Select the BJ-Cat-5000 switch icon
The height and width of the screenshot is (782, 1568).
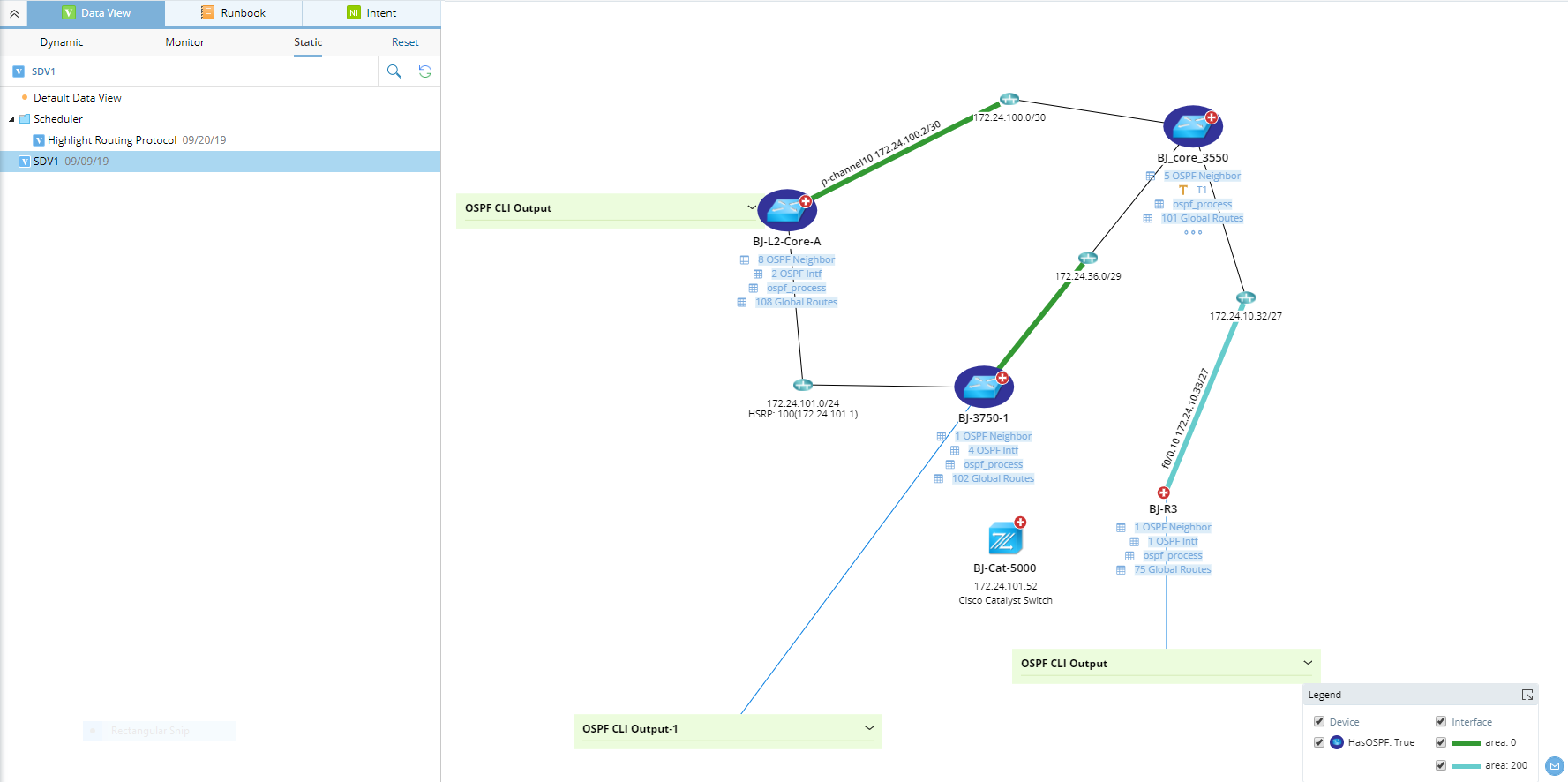1005,538
